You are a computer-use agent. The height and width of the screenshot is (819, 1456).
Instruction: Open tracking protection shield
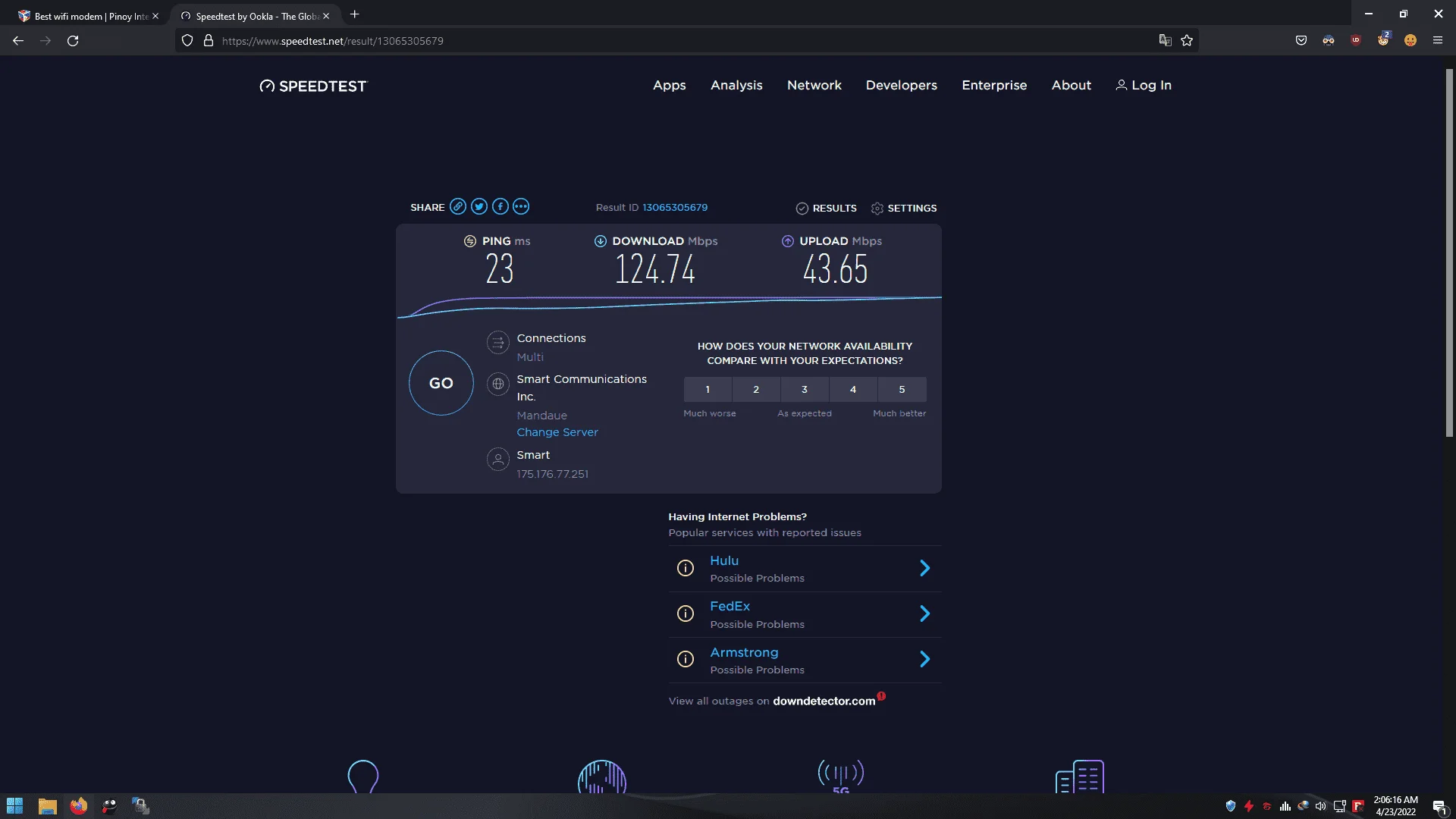tap(187, 41)
